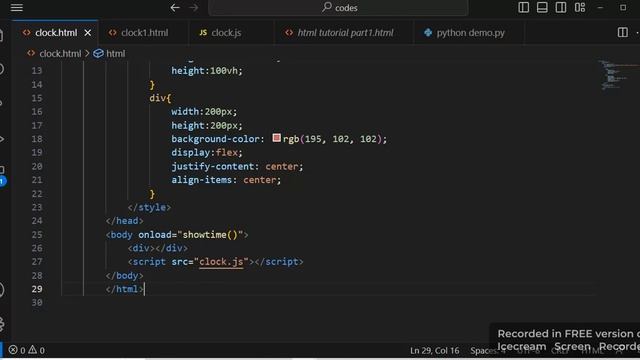Open errors and warnings status item
Viewport: 640px width, 360px height.
pos(27,350)
